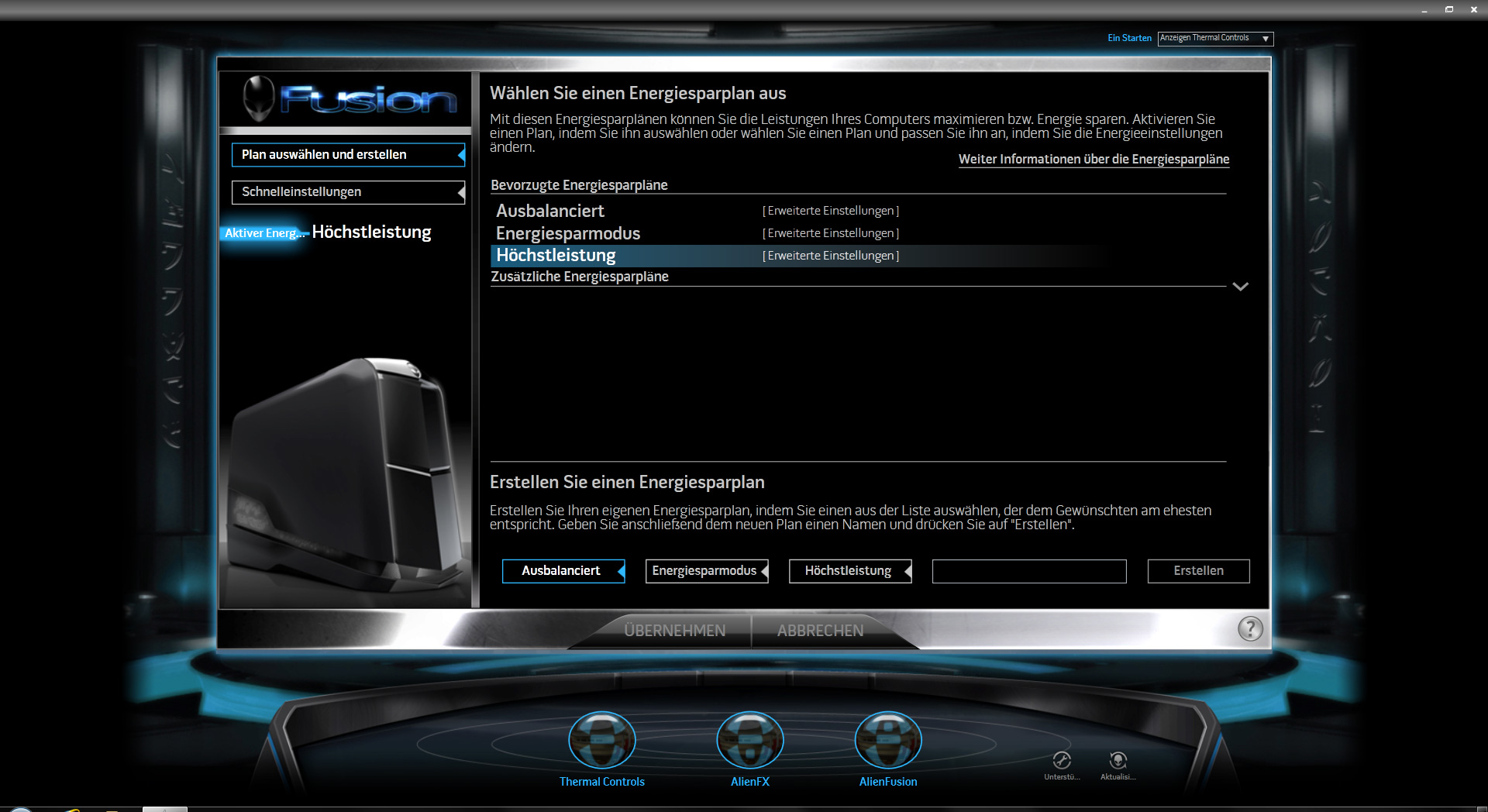Image resolution: width=1488 pixels, height=812 pixels.
Task: Open Weiter Informationen über die Energiesparpläne link
Action: tap(1094, 159)
